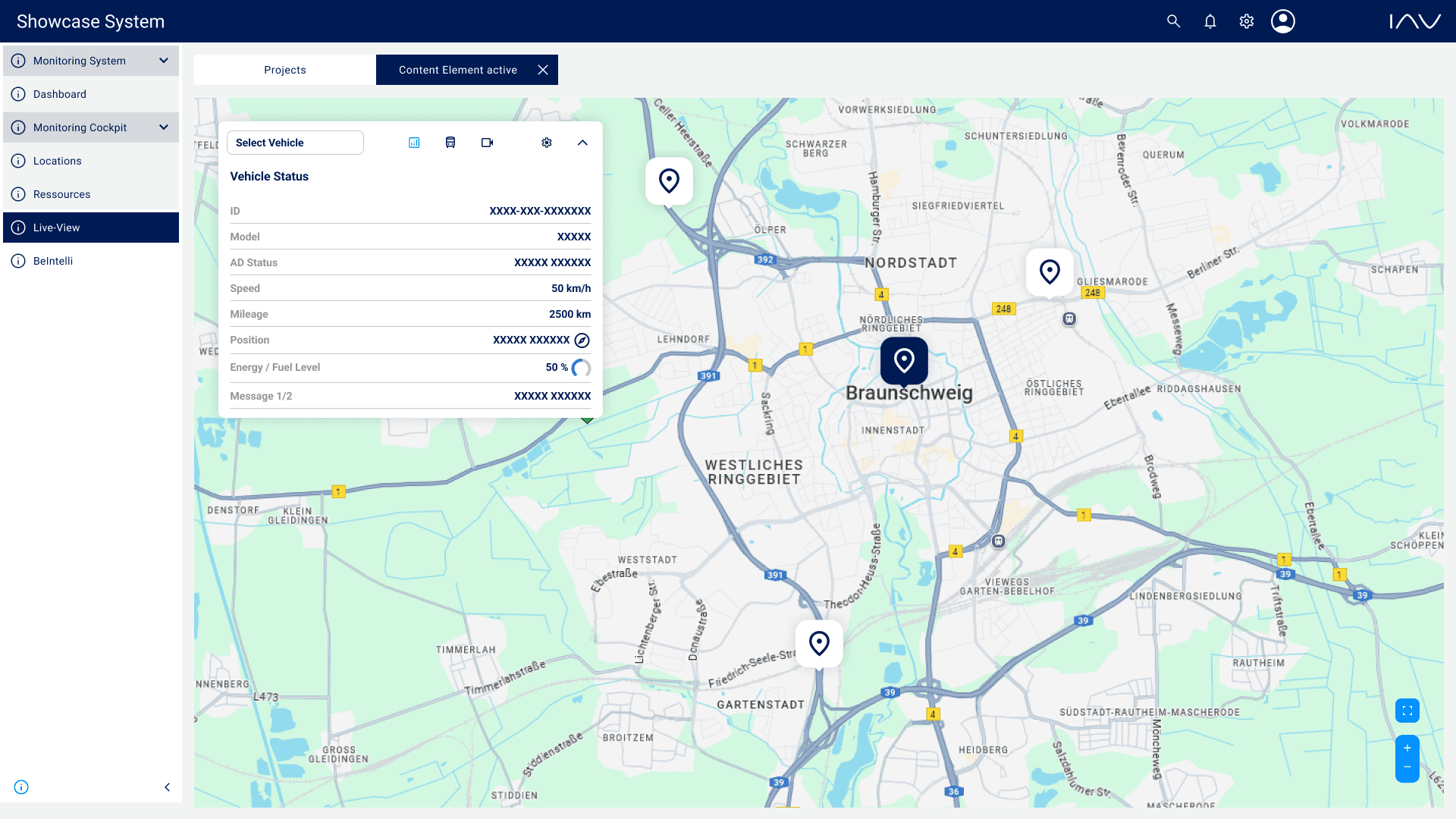Switch to the Projects tab
This screenshot has height=819, width=1456.
click(285, 70)
